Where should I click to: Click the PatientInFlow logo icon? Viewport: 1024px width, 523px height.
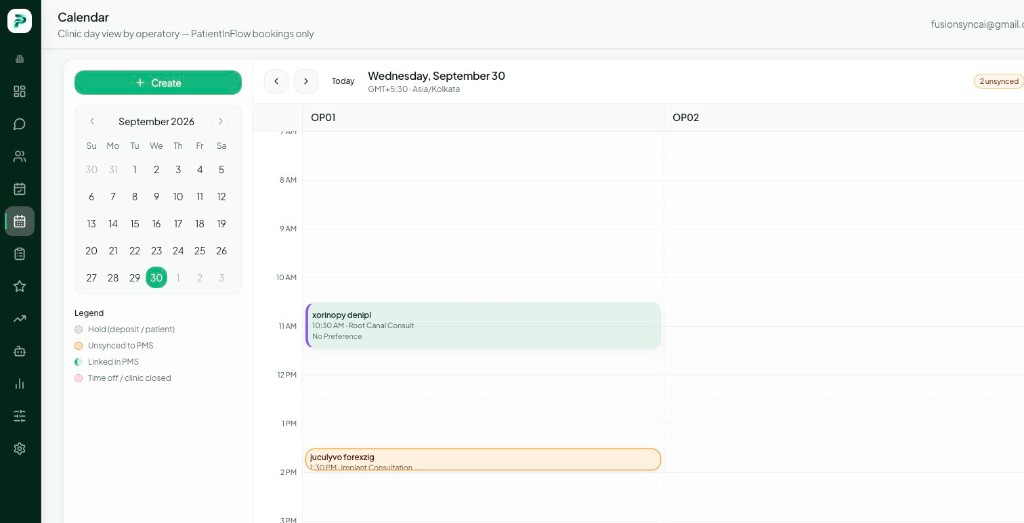20,21
